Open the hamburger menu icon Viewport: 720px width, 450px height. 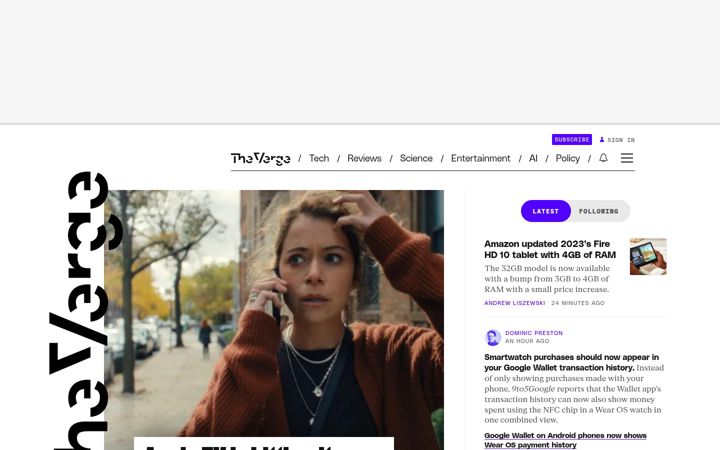[x=627, y=158]
